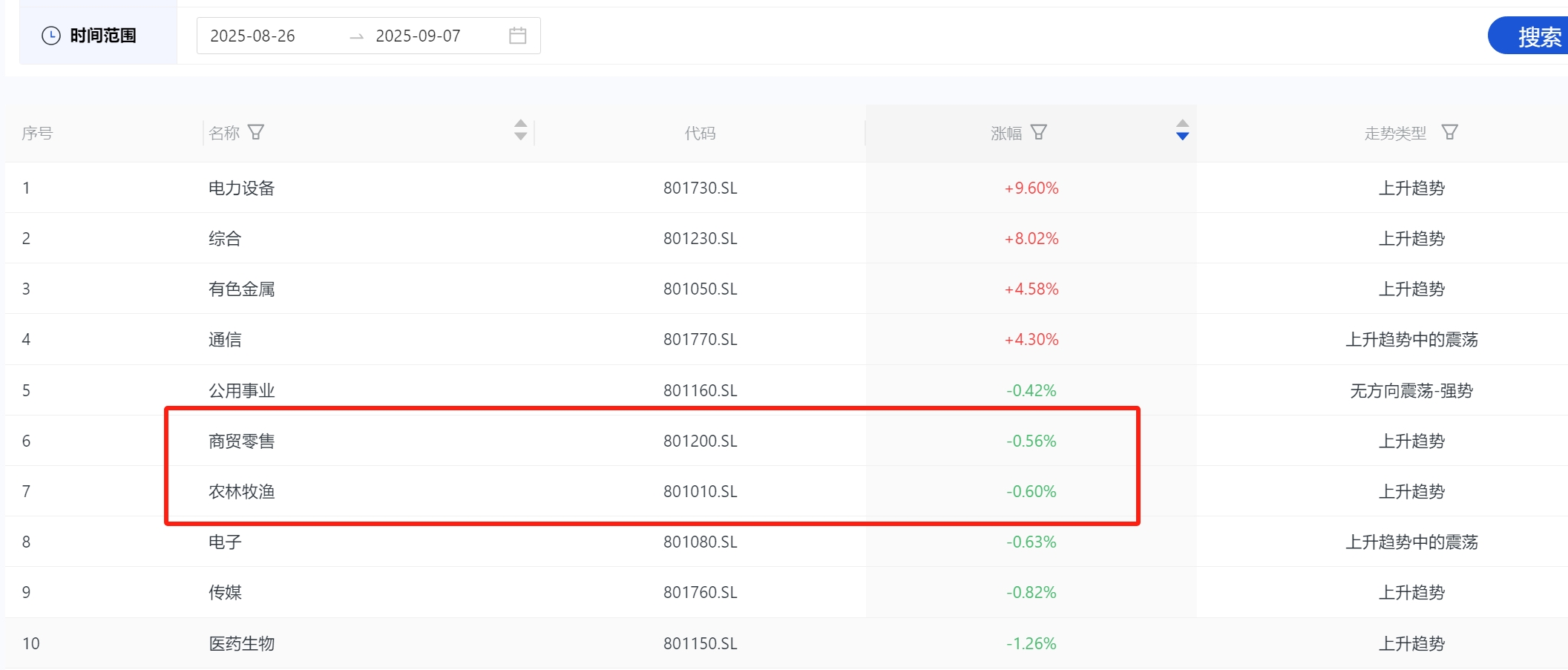Open the filter icon next to 走势类型
The width and height of the screenshot is (1568, 670).
click(x=1449, y=132)
